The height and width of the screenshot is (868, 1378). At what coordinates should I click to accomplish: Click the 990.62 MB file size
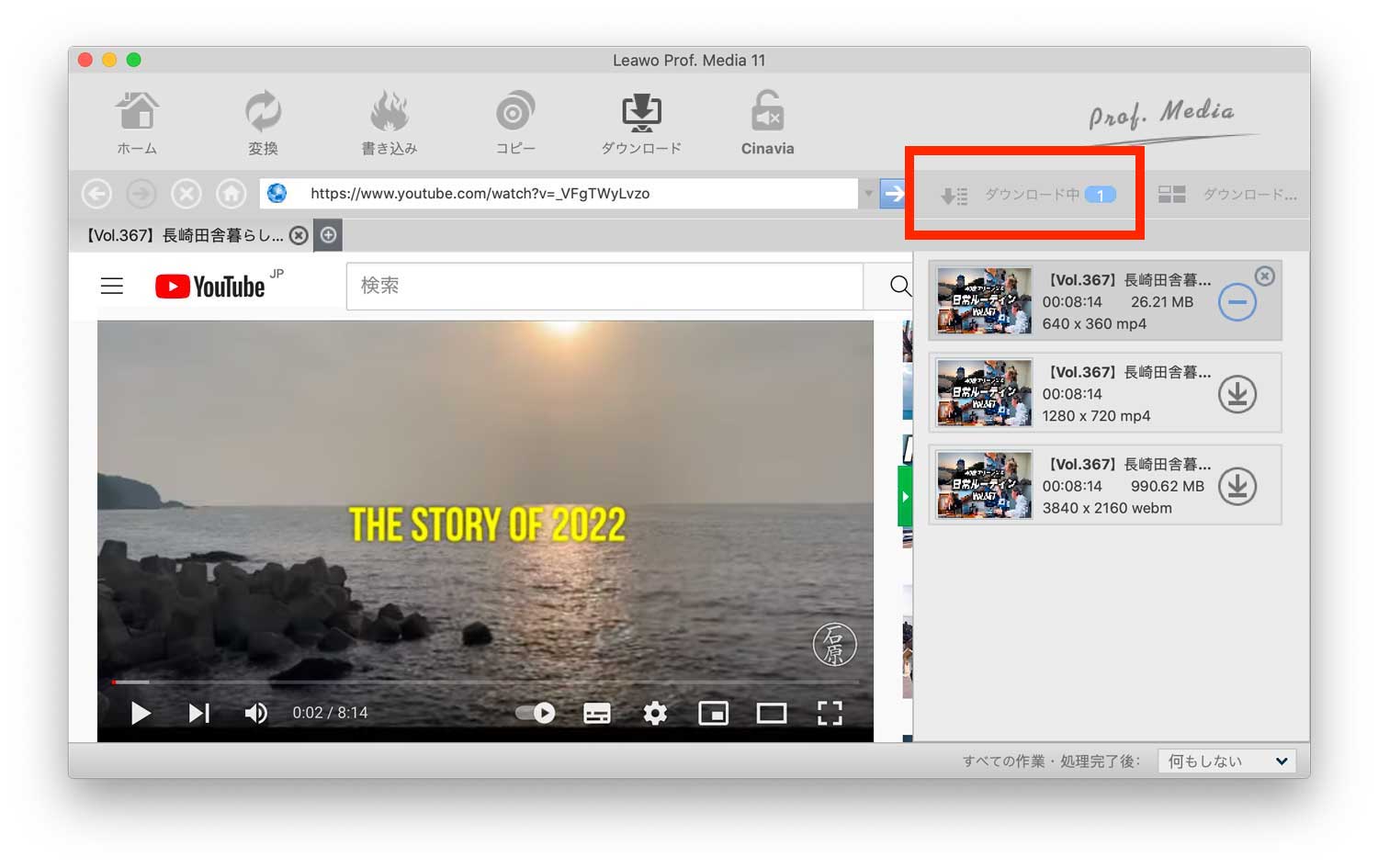1167,486
